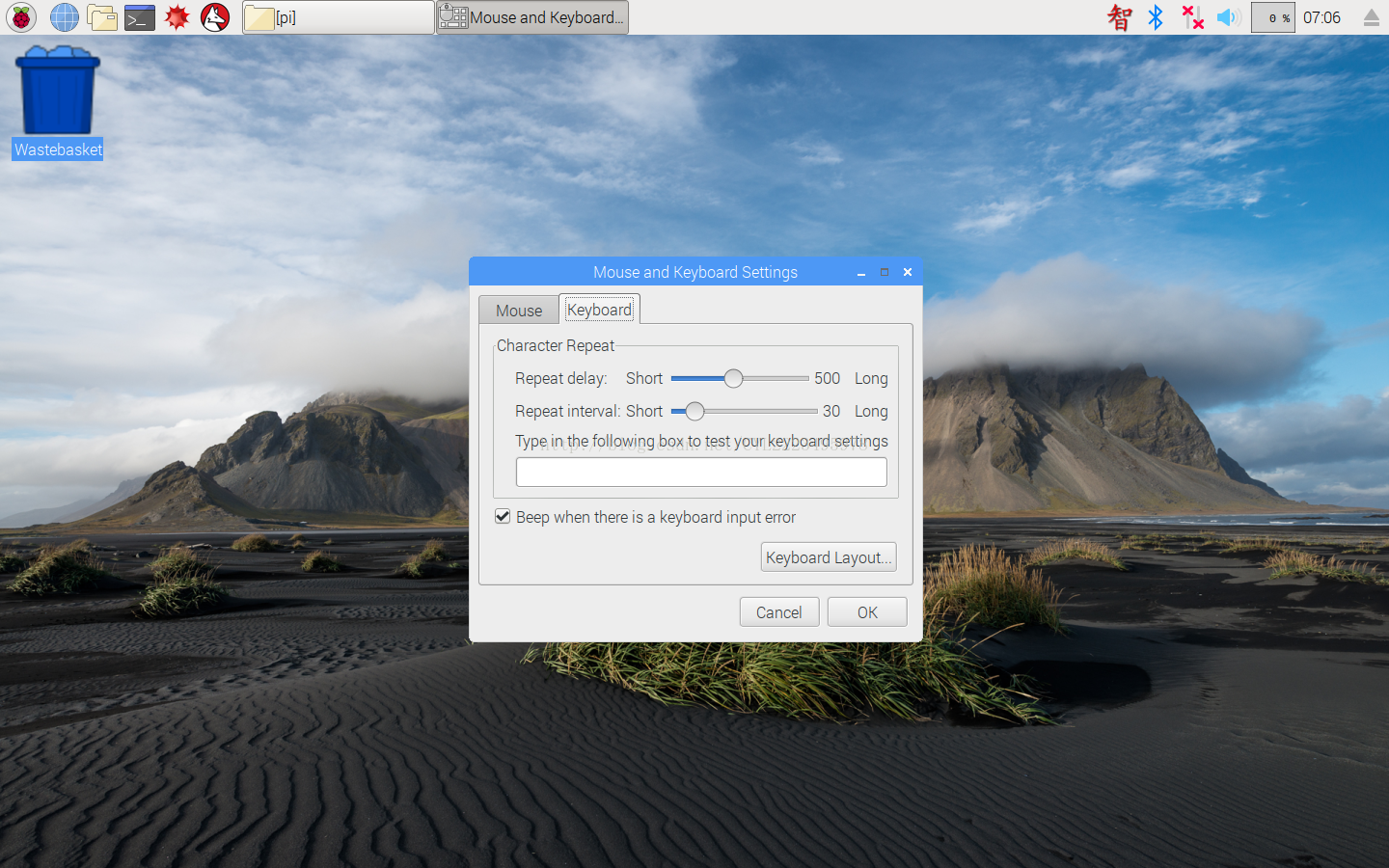Click the 07:06 clock
The image size is (1389, 868).
tap(1321, 17)
